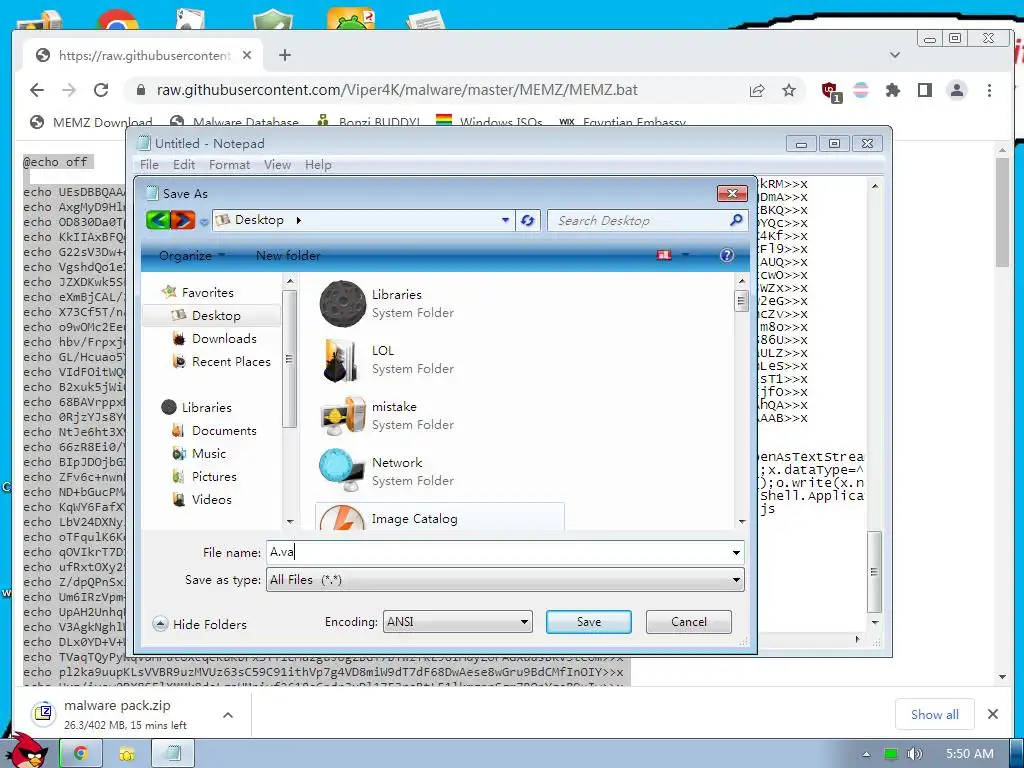Viewport: 1024px width, 768px height.
Task: Open the Notepad Format menu
Action: click(x=229, y=165)
